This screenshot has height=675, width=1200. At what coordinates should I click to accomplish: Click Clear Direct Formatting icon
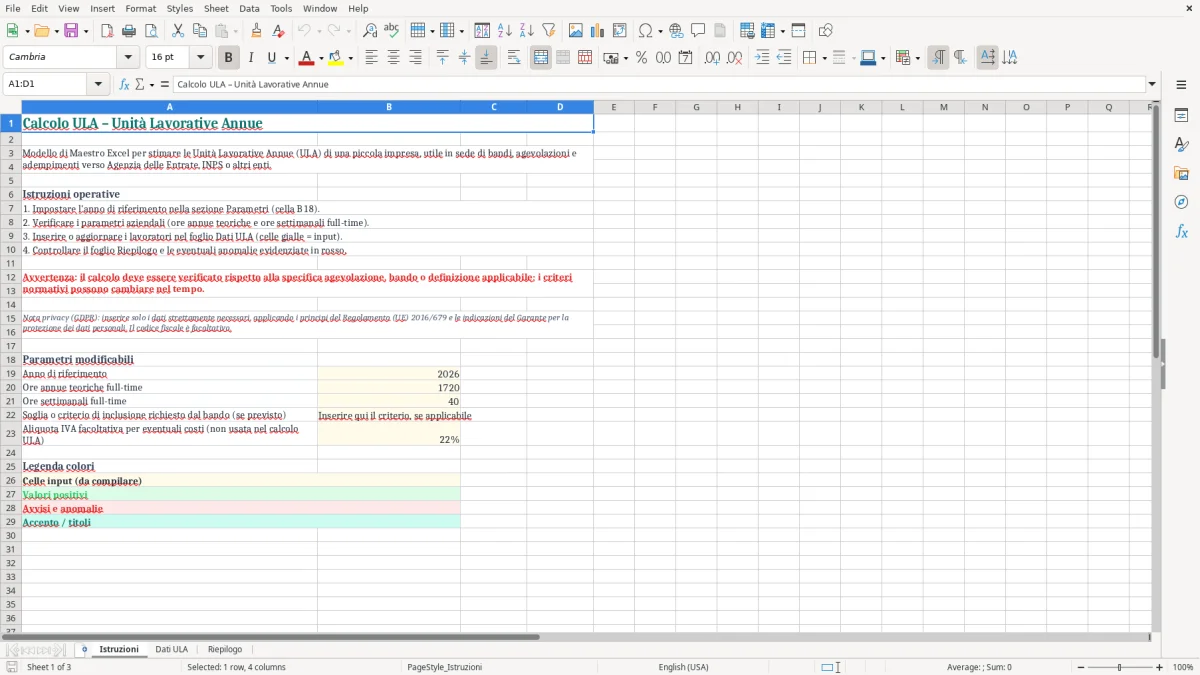[278, 31]
